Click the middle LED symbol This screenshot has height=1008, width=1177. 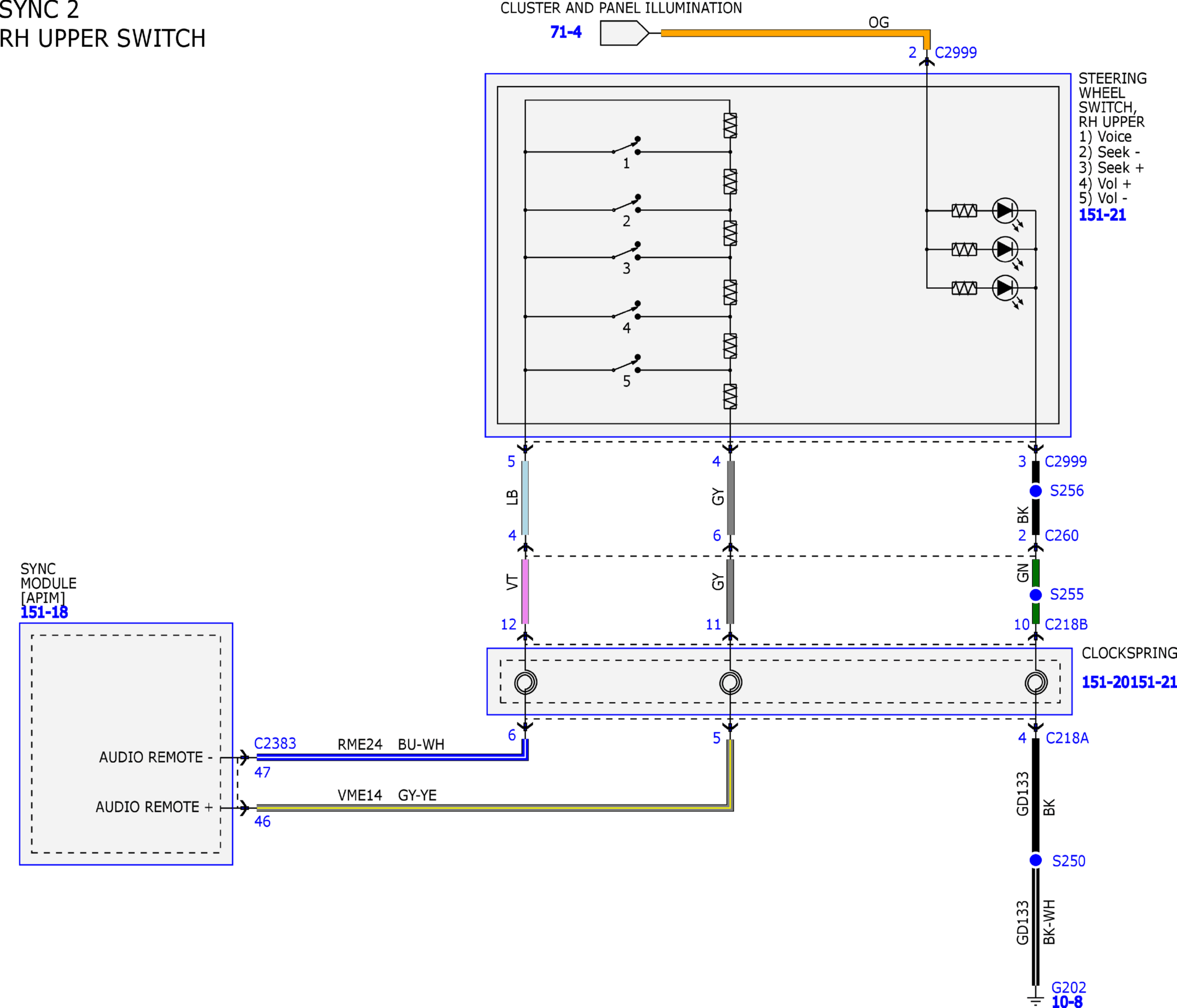click(1005, 249)
